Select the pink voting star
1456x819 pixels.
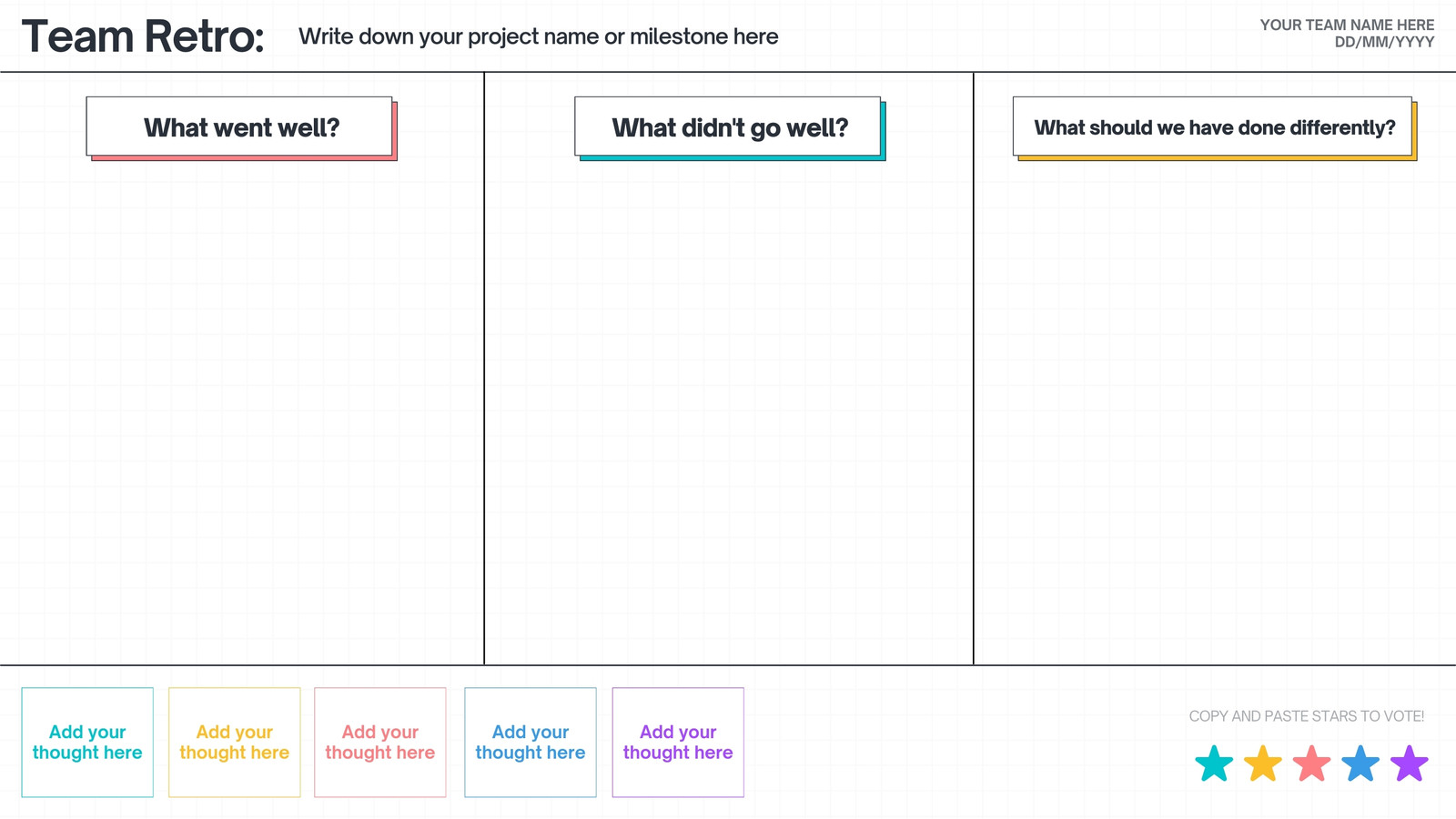[1311, 763]
